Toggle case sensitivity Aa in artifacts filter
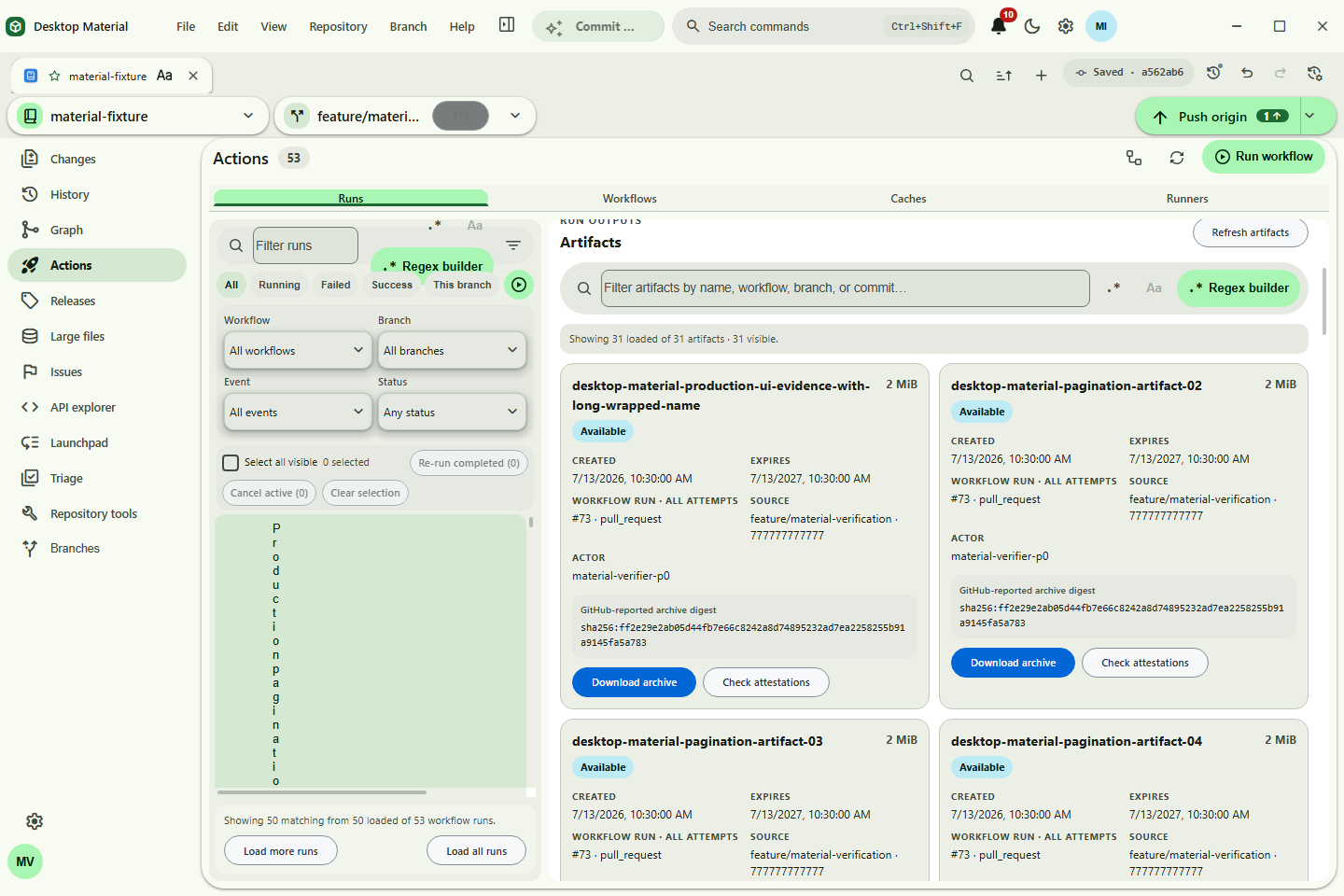 (1154, 287)
